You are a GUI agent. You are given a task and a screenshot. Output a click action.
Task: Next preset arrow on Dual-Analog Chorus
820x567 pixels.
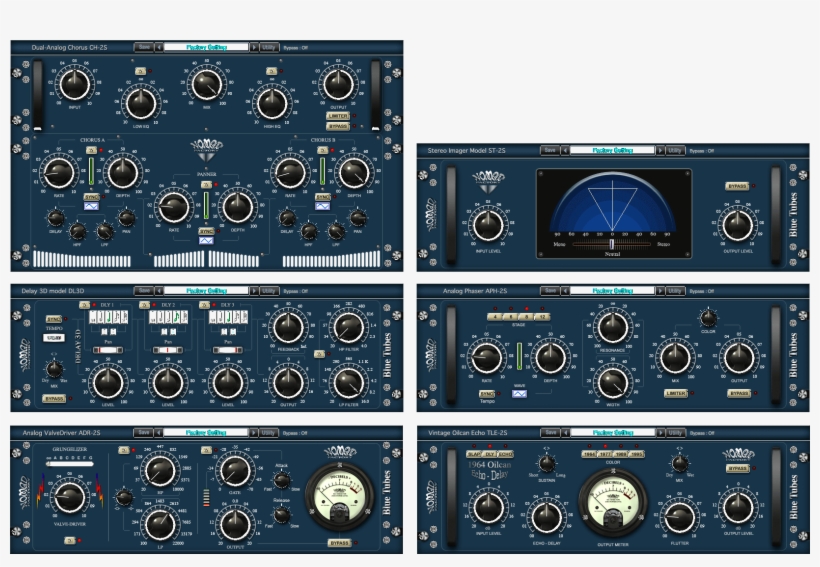[254, 47]
